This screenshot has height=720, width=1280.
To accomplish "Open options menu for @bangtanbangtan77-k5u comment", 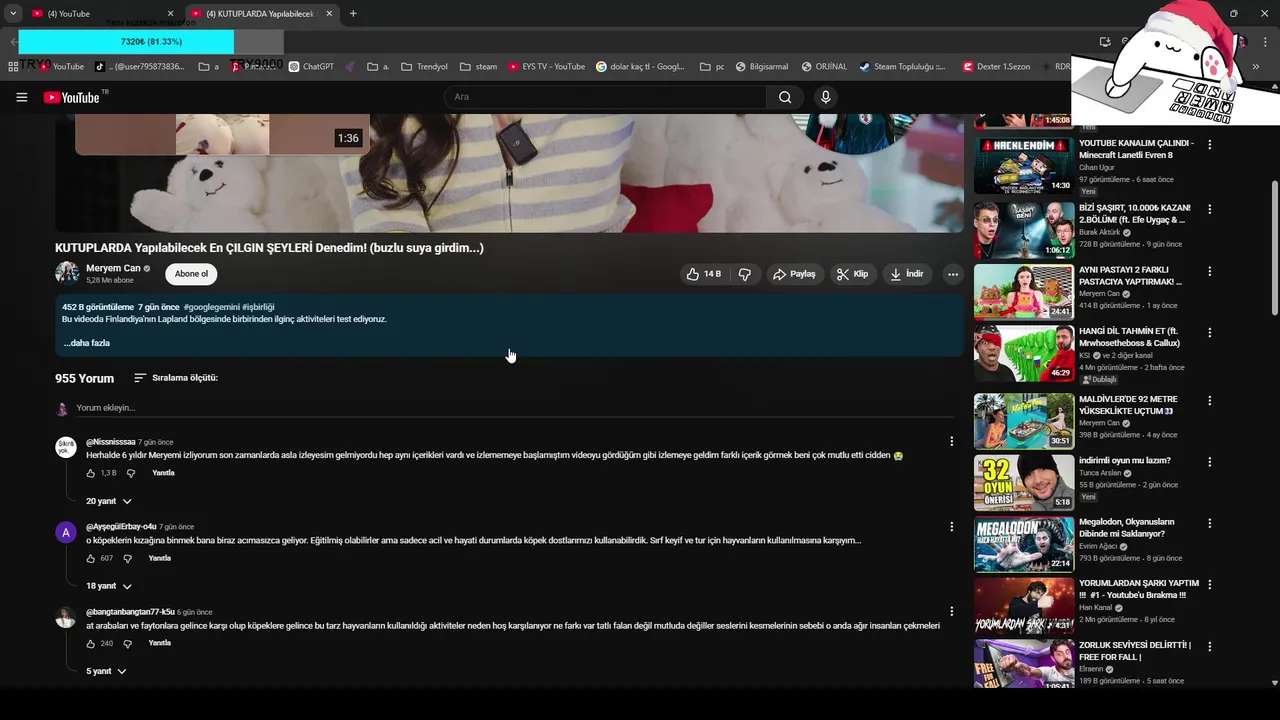I will [x=951, y=611].
